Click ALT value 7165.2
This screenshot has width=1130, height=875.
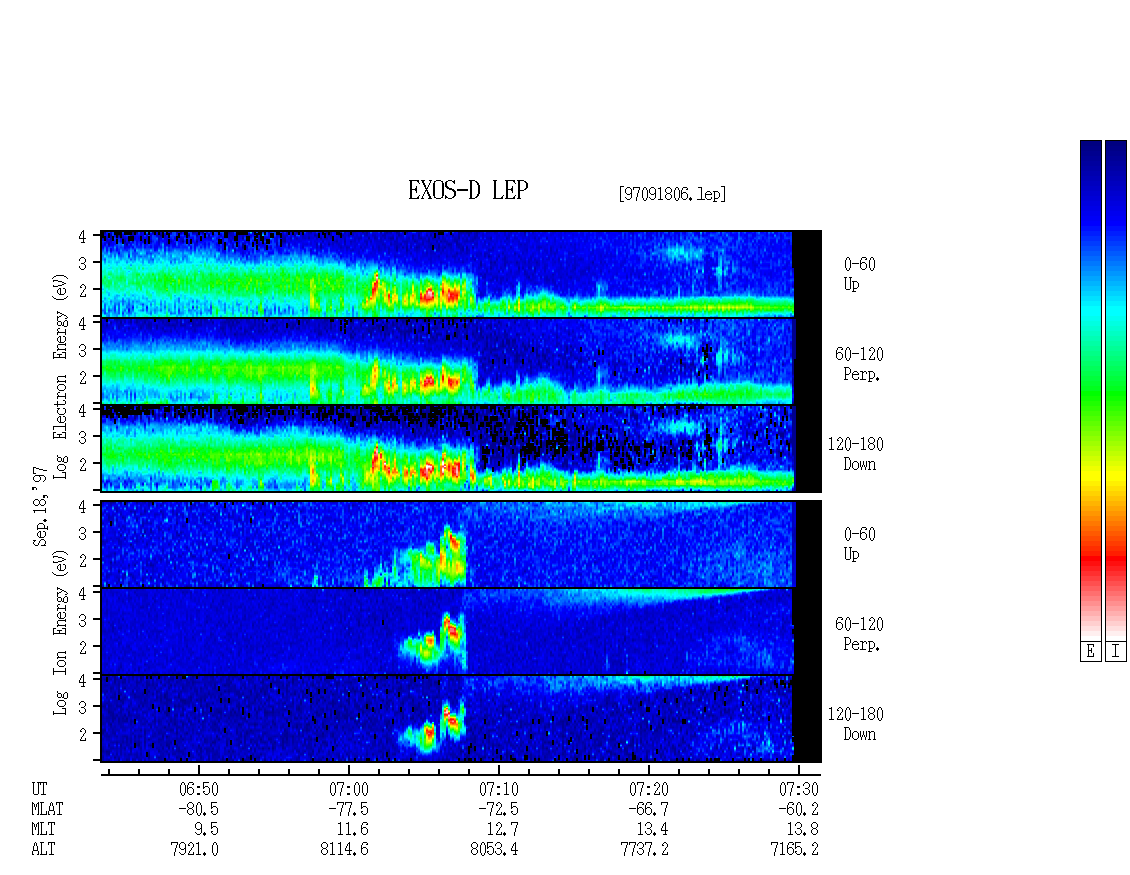[794, 849]
